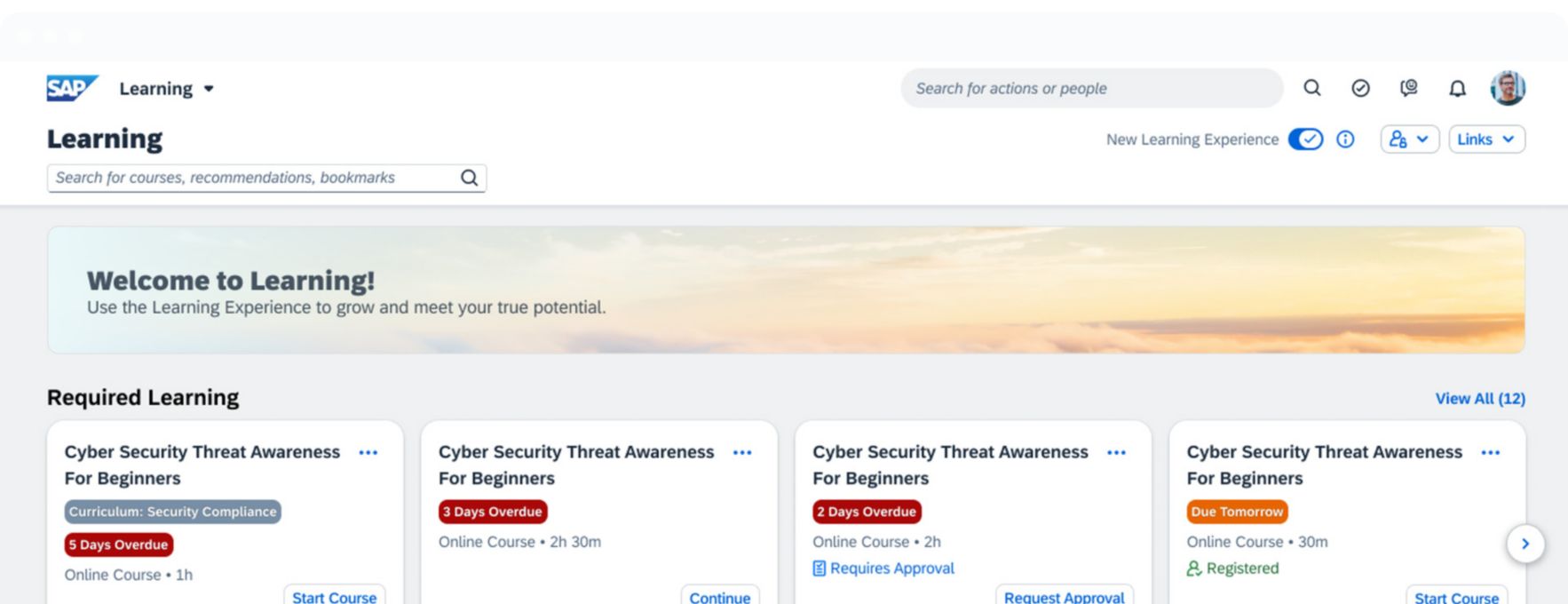Click Request Approval button
The image size is (1568, 604).
coord(1064,597)
